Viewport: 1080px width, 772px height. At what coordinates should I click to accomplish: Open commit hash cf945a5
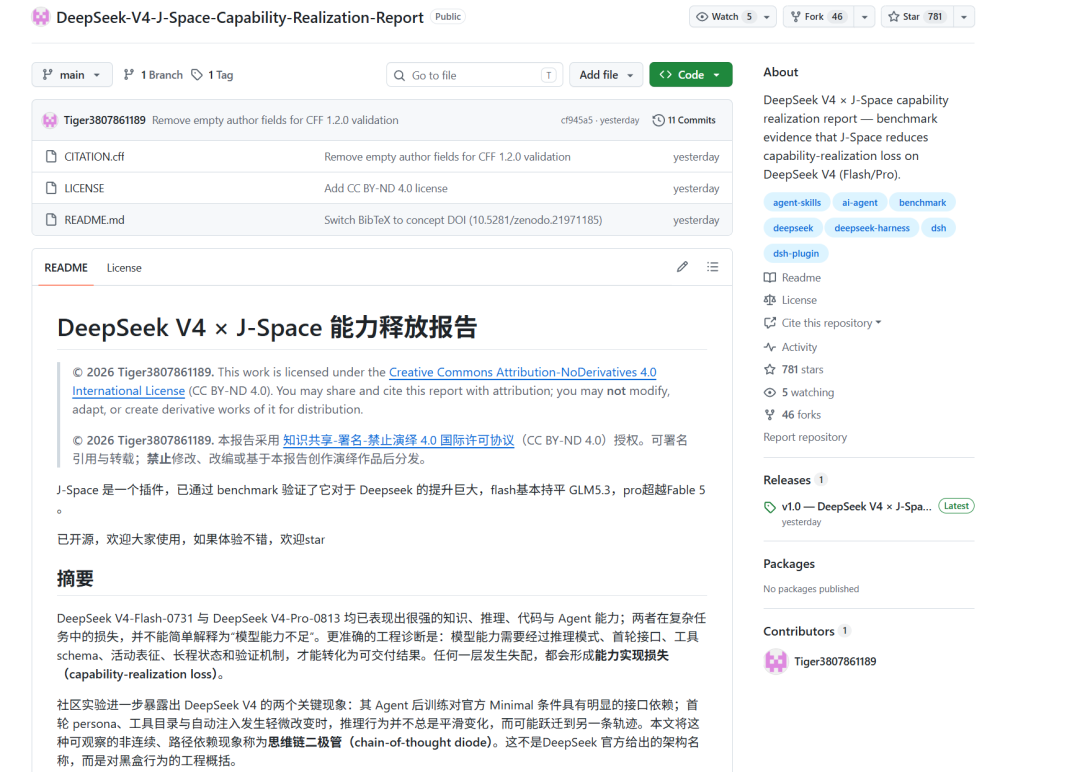577,120
